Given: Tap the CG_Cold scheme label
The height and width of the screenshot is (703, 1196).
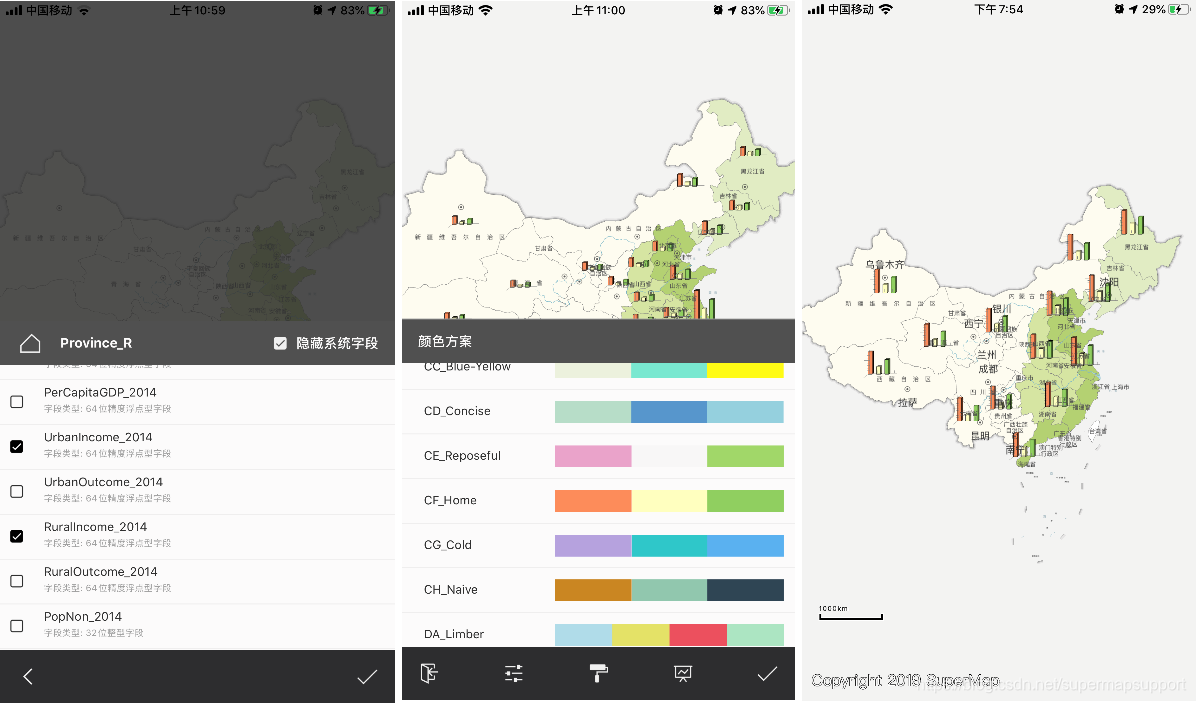Looking at the screenshot, I should pyautogui.click(x=448, y=545).
